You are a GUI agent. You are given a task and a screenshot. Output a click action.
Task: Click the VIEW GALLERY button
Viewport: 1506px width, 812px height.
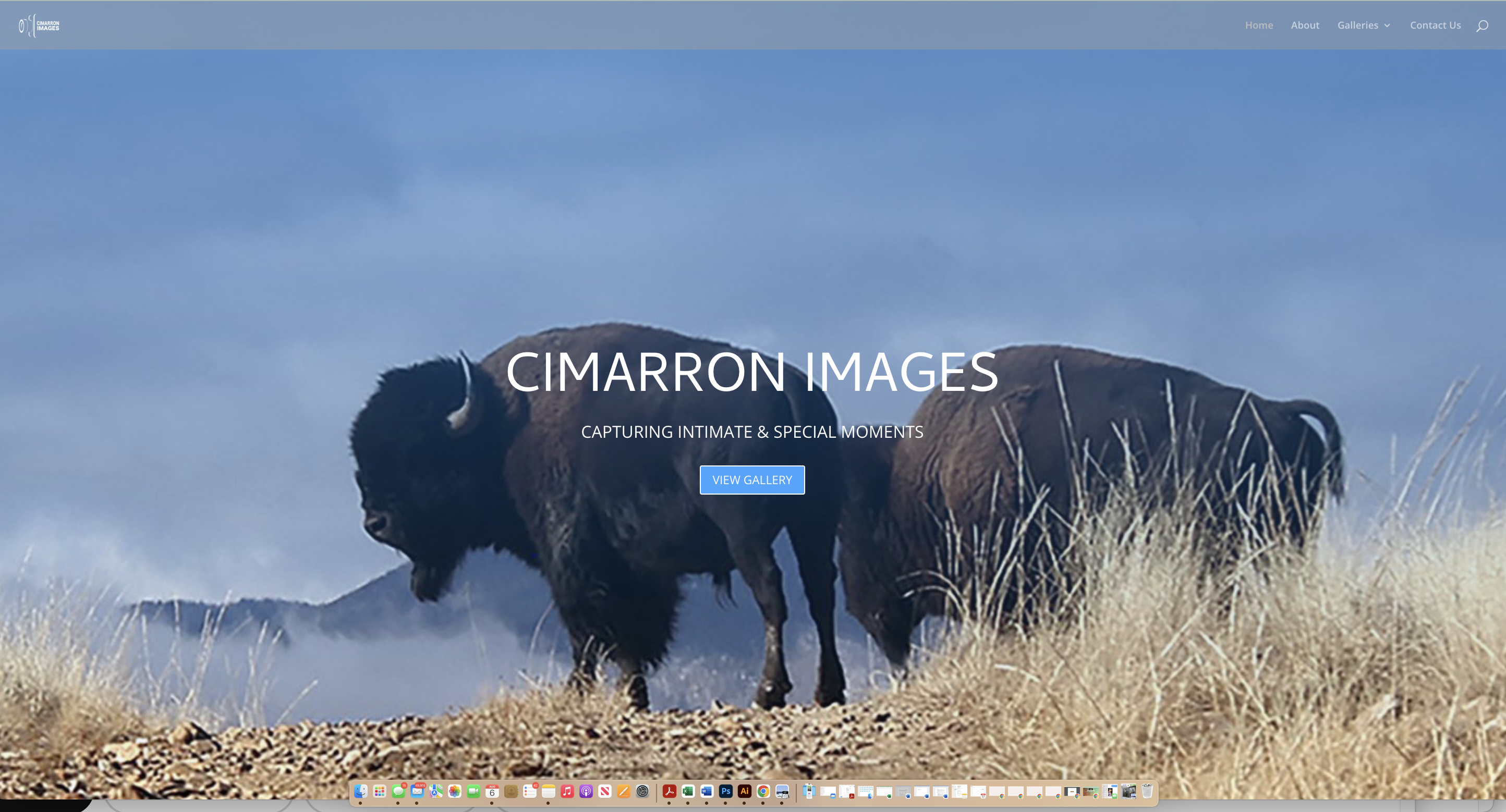[x=752, y=479]
